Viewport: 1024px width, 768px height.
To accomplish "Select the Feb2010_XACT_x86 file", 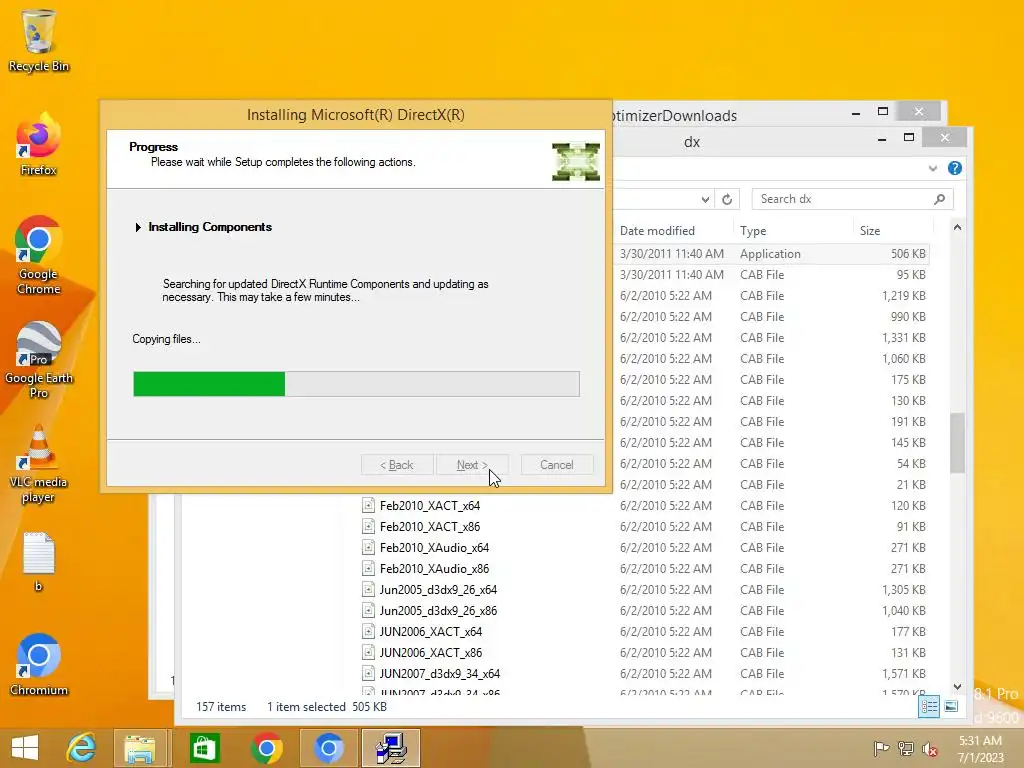I will pyautogui.click(x=430, y=526).
